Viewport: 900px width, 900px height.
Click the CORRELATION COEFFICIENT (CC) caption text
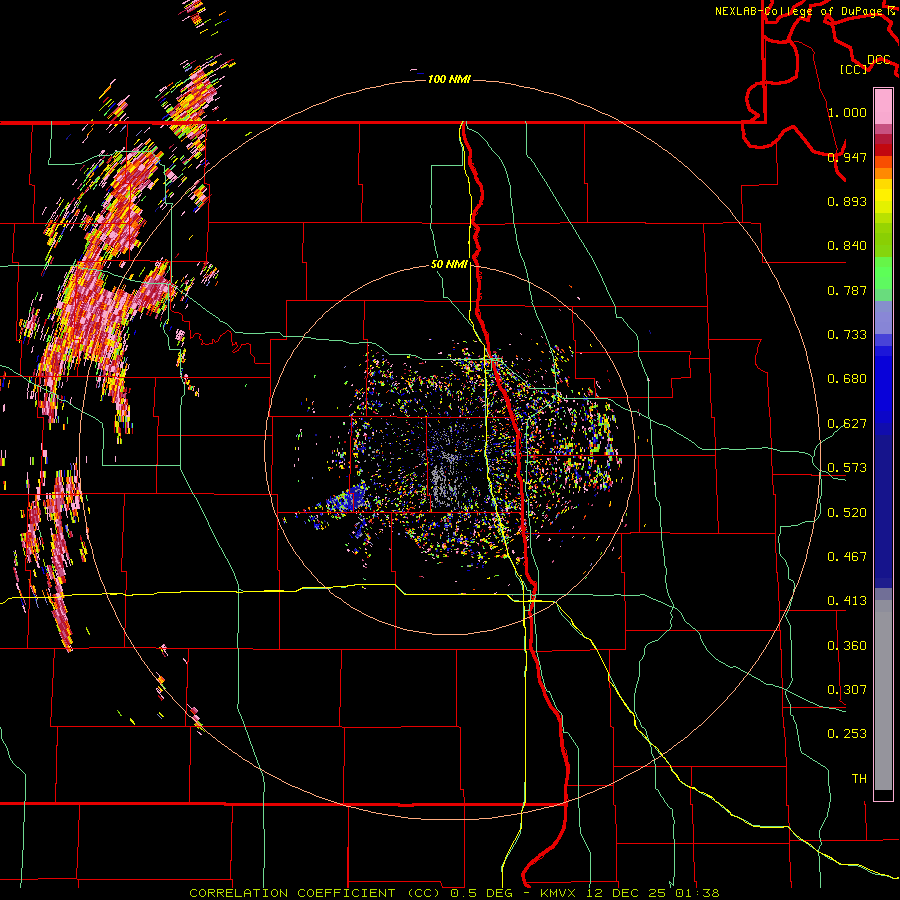click(314, 893)
